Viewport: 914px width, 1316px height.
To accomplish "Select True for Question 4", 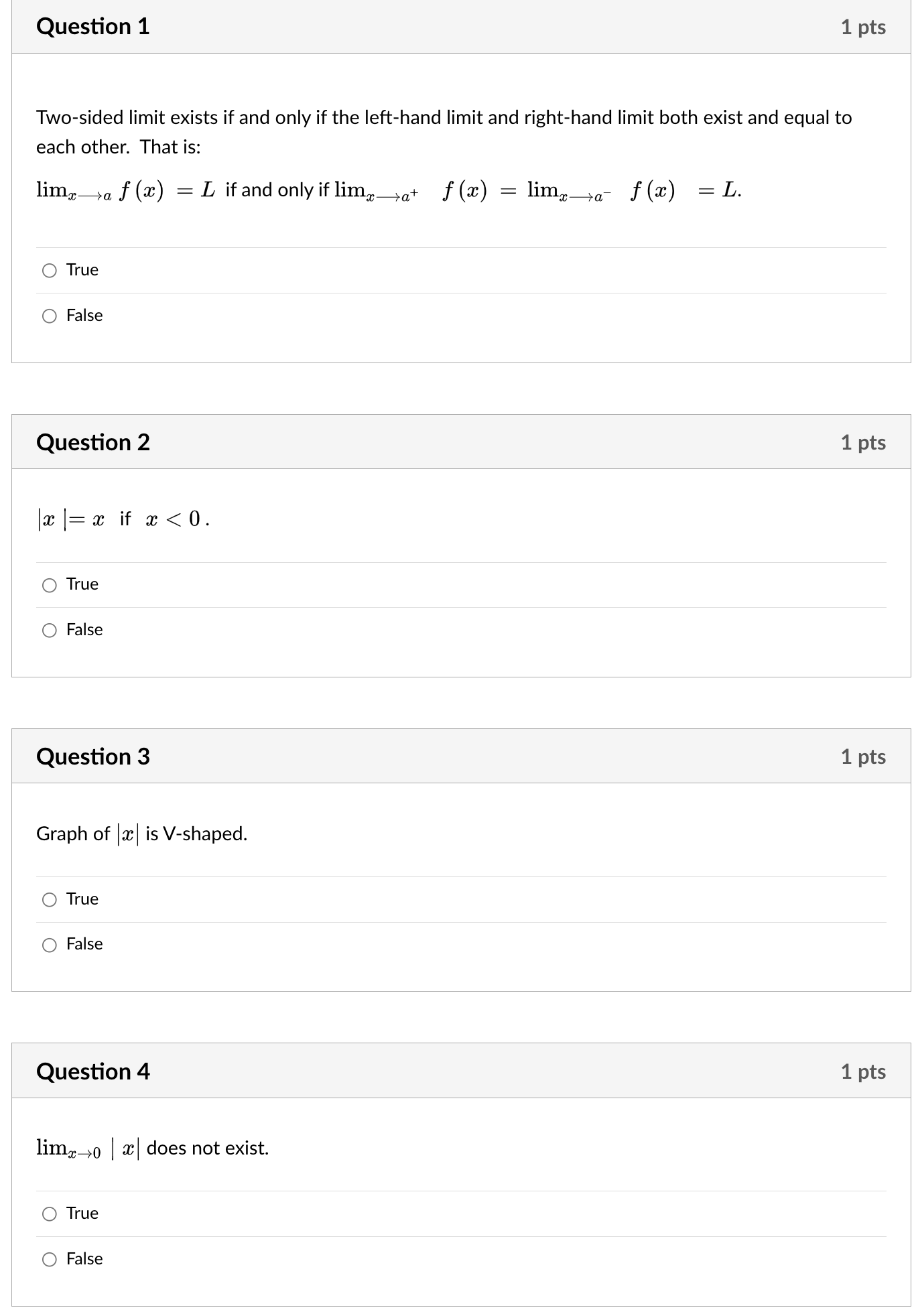I will click(50, 1213).
